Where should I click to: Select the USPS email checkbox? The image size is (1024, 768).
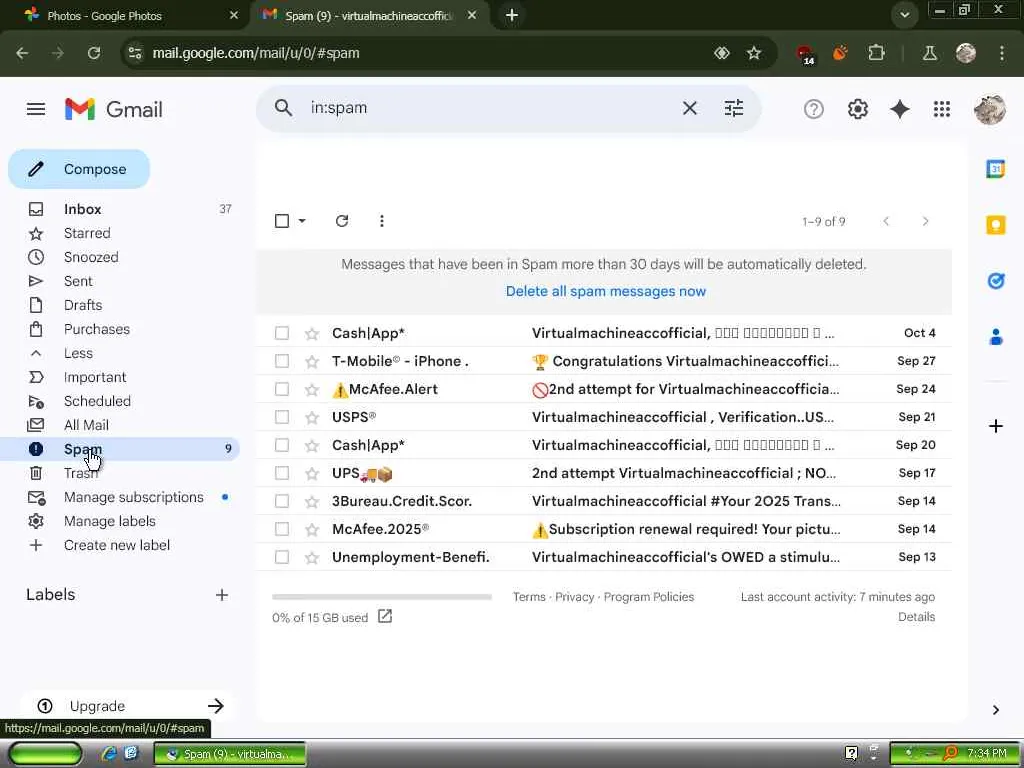point(281,417)
